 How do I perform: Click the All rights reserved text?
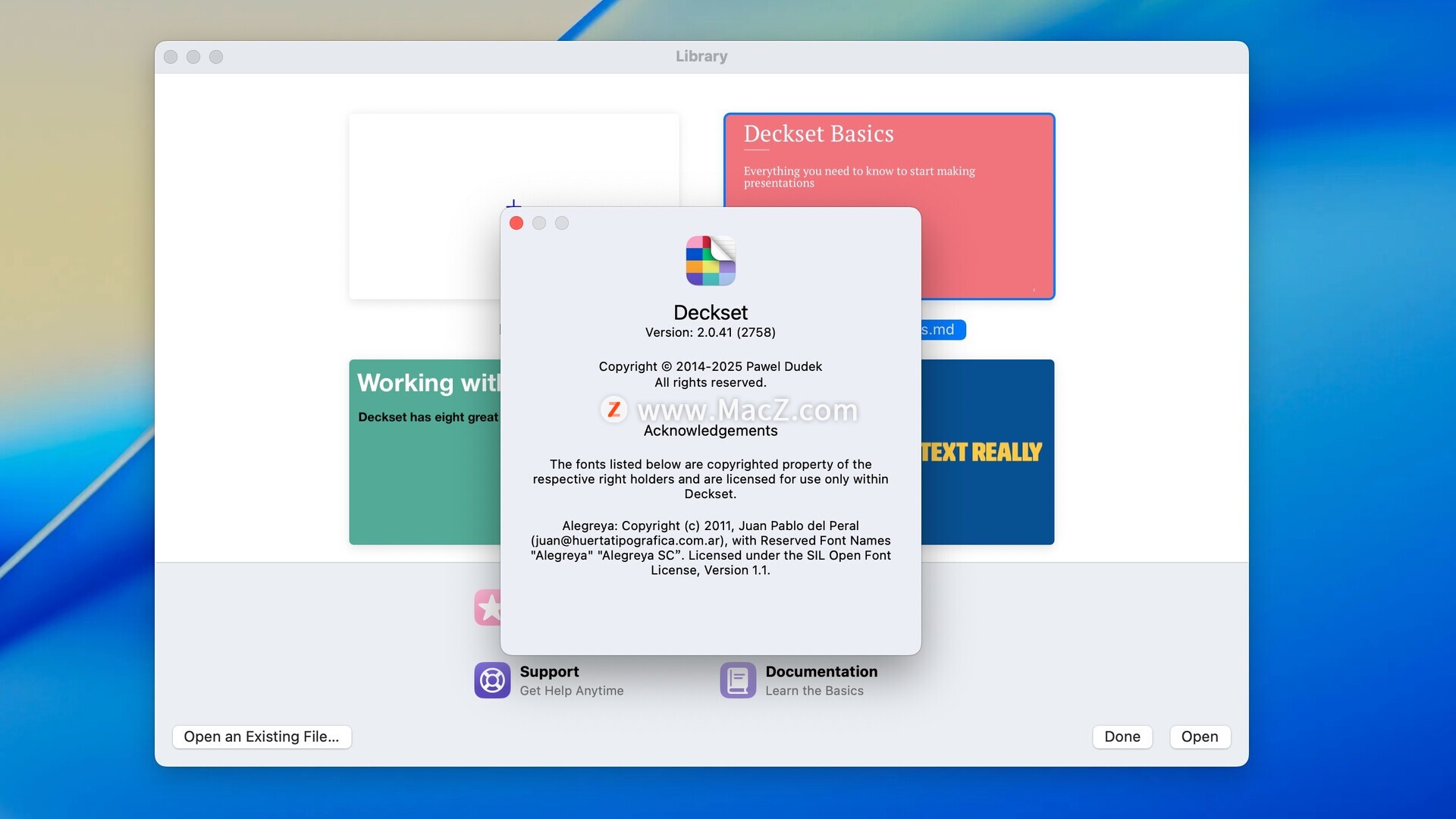711,382
